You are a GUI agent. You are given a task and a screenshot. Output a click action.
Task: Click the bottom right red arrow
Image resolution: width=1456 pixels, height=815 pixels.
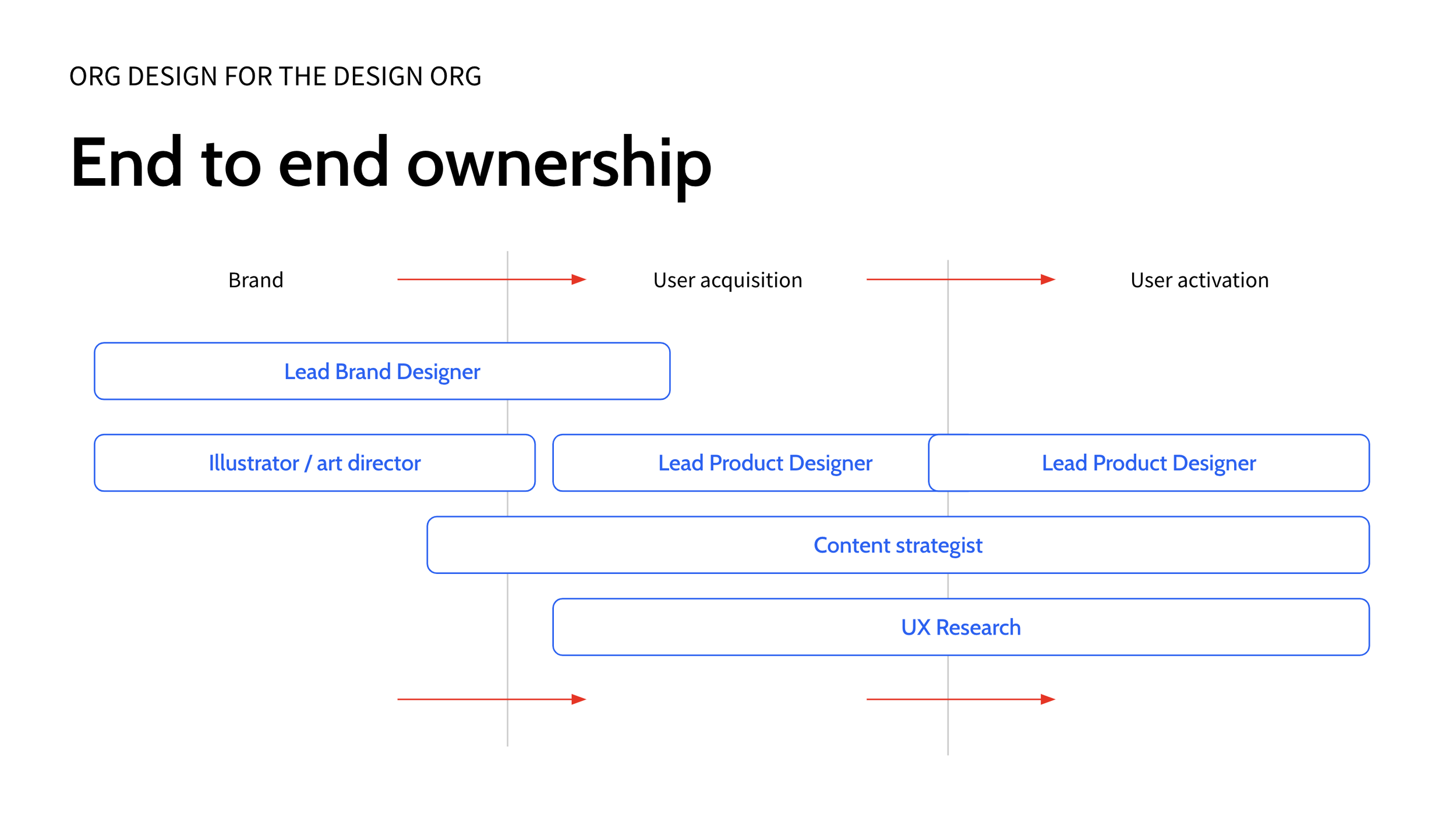click(x=909, y=699)
